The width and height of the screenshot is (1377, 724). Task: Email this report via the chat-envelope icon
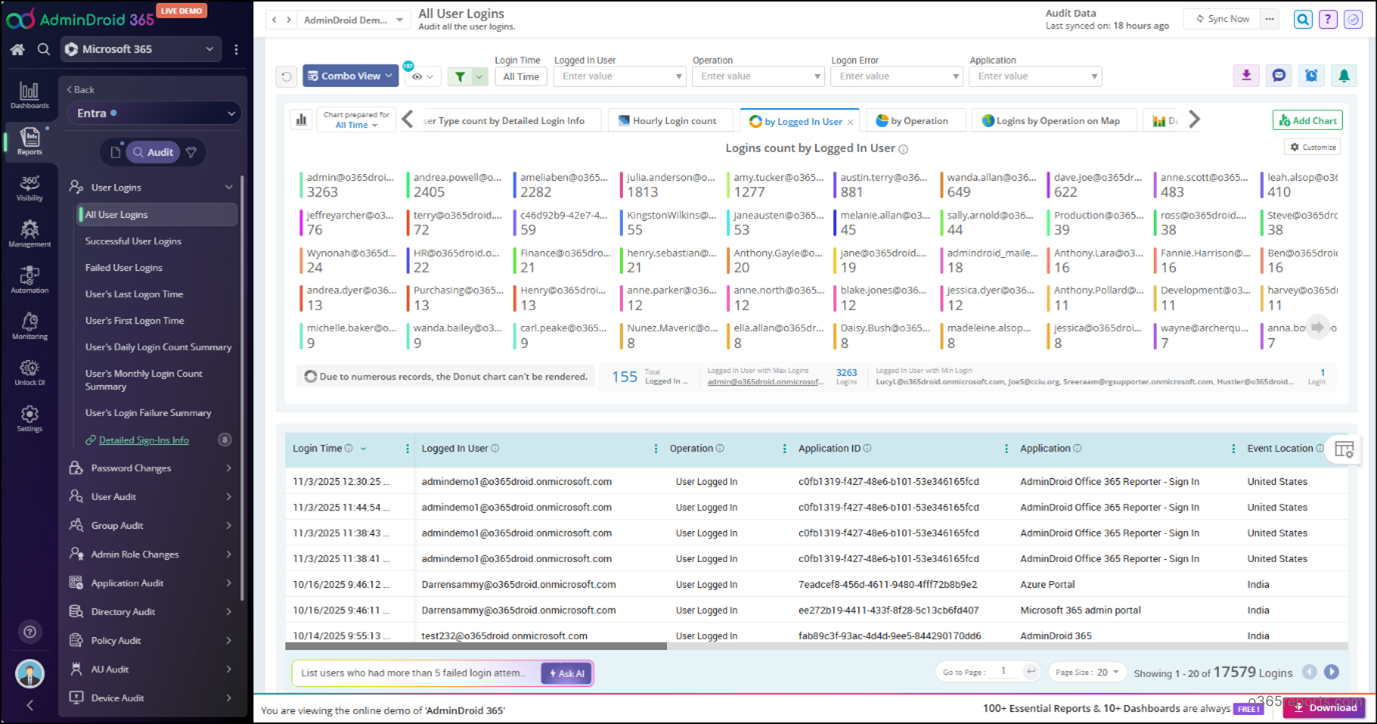click(1278, 75)
